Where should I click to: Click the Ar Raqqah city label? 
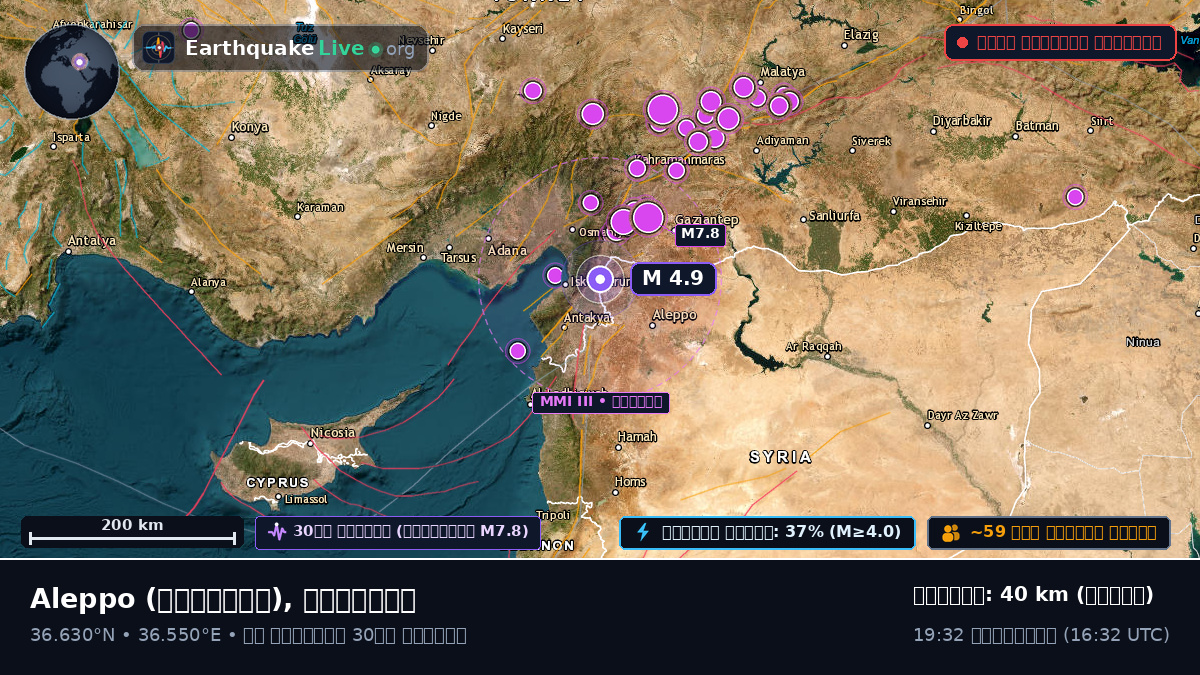tap(814, 346)
